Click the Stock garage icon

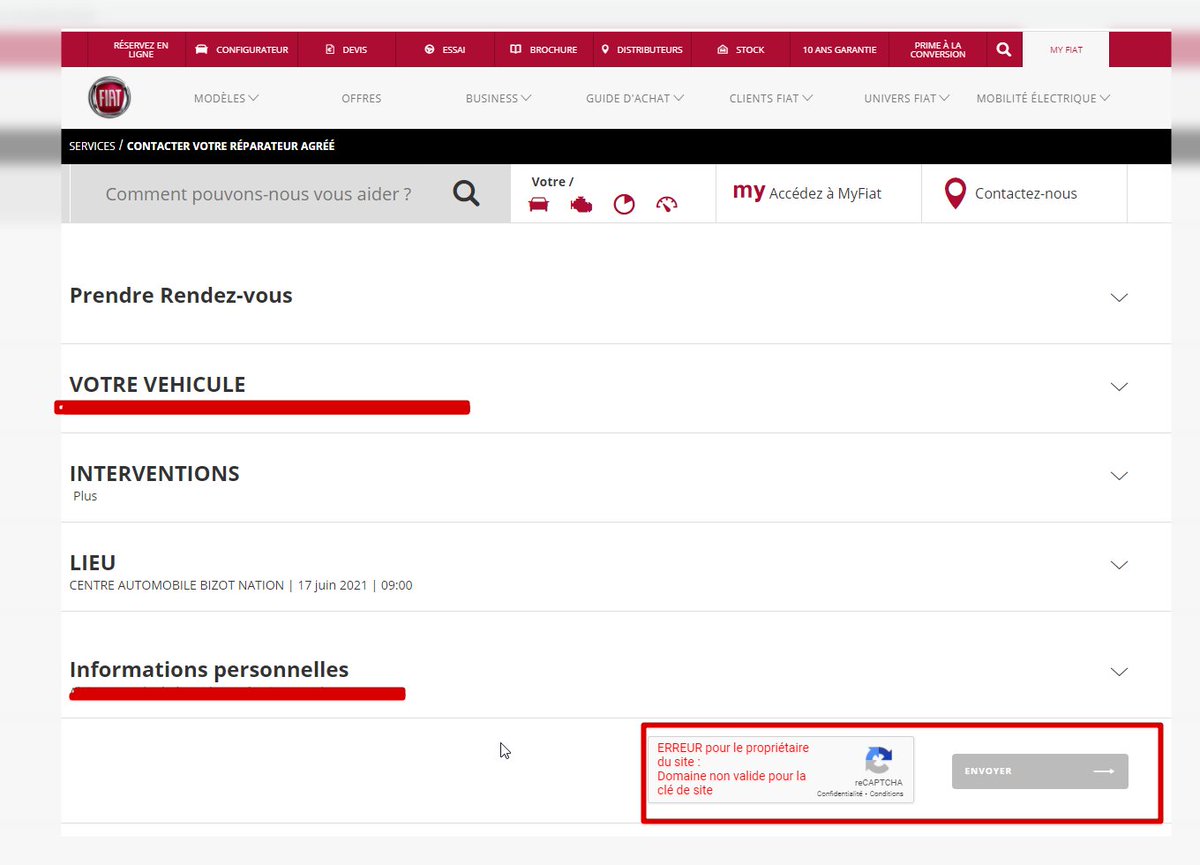722,49
